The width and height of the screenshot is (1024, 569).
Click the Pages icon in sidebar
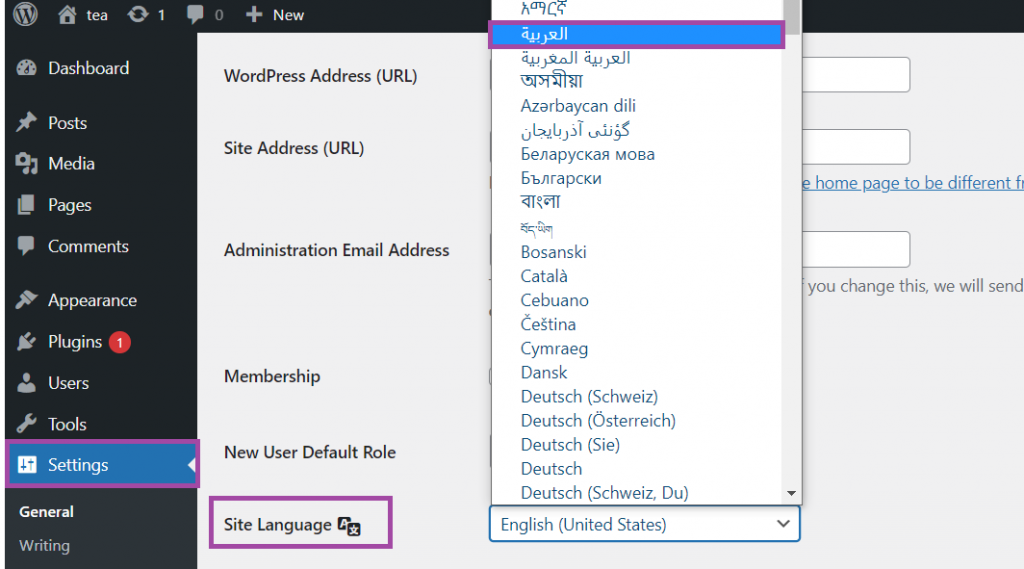coord(27,204)
